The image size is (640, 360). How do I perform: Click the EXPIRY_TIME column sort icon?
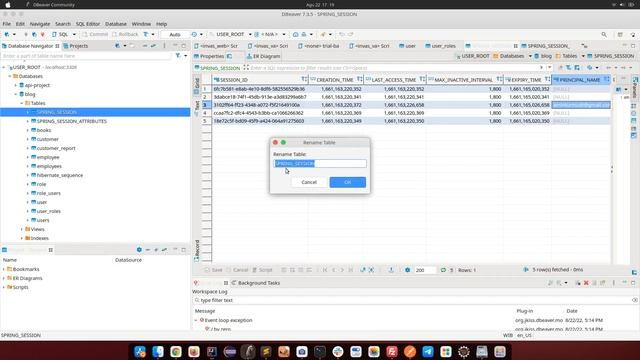(547, 80)
